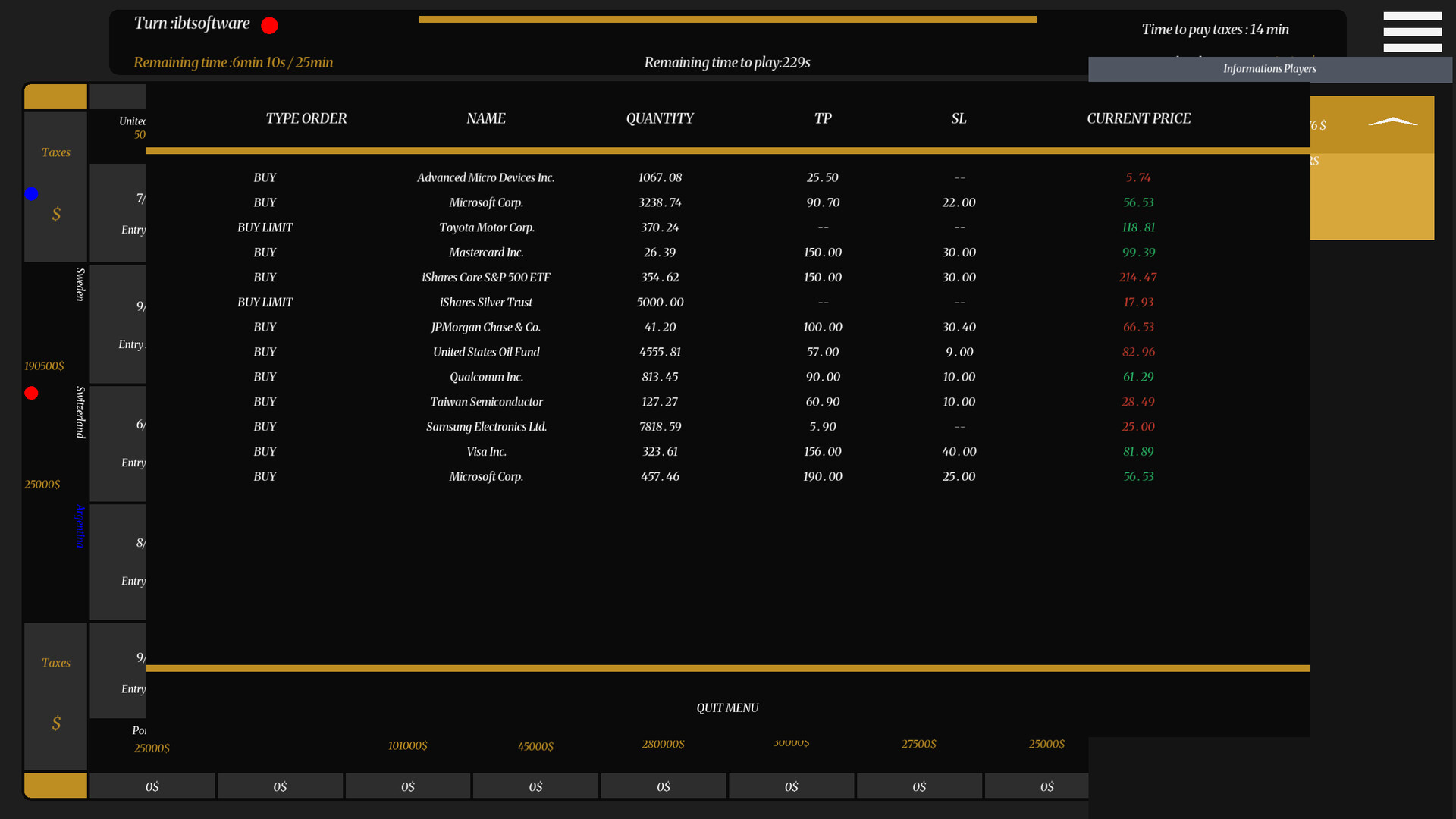Click the top-left gold corner tile
Image resolution: width=1456 pixels, height=819 pixels.
tap(55, 96)
